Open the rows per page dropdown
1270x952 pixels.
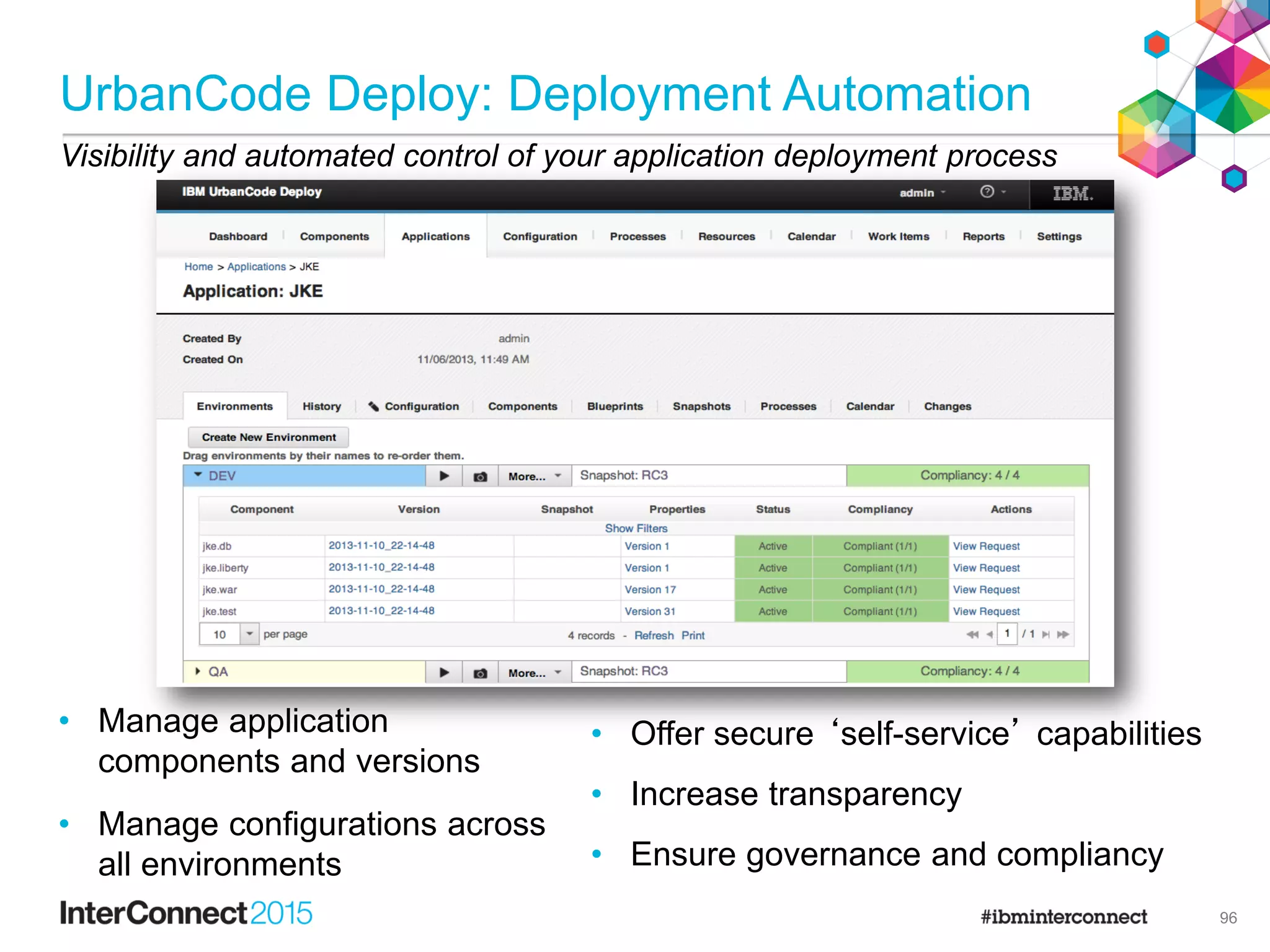[249, 634]
